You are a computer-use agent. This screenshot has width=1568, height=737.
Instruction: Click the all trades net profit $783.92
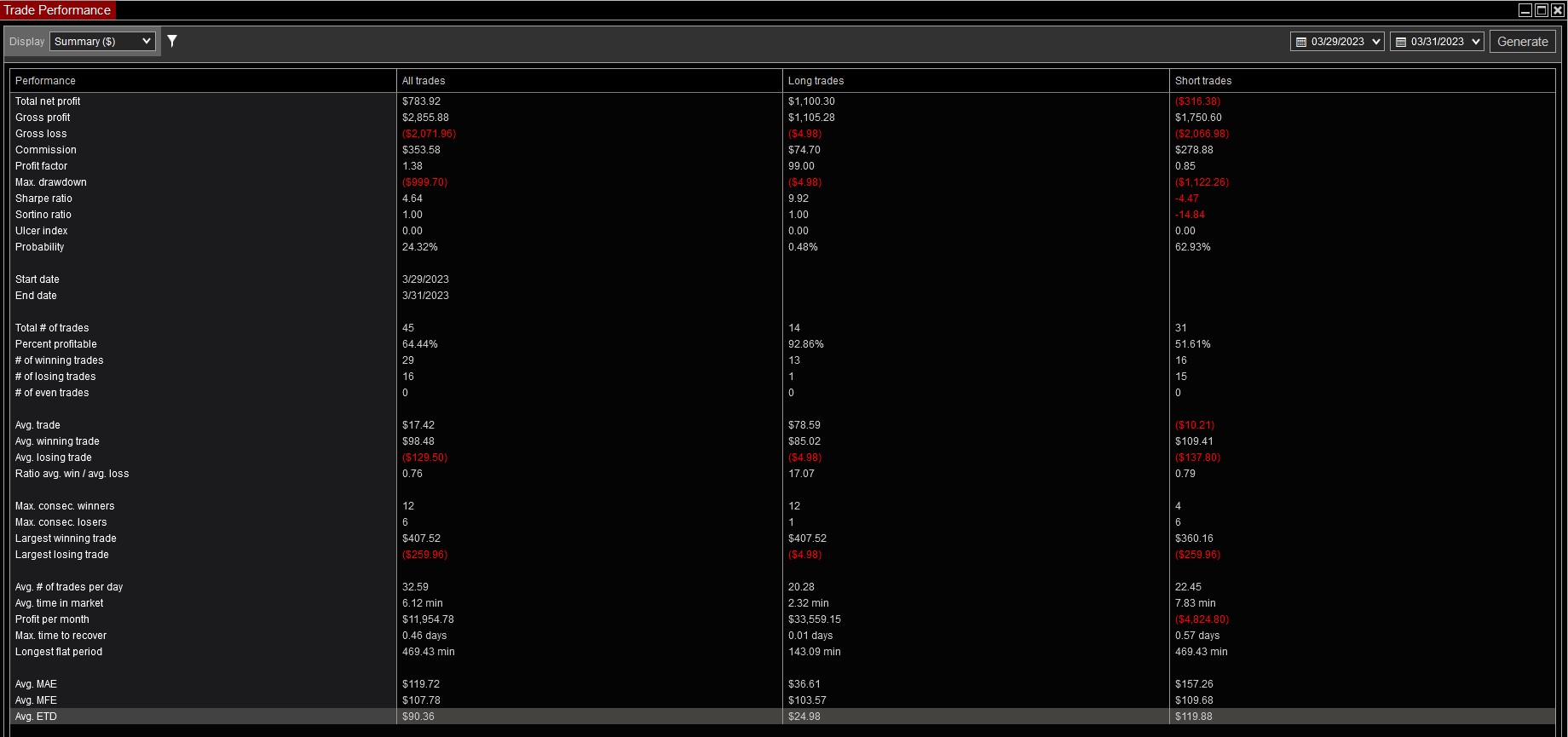(x=421, y=101)
